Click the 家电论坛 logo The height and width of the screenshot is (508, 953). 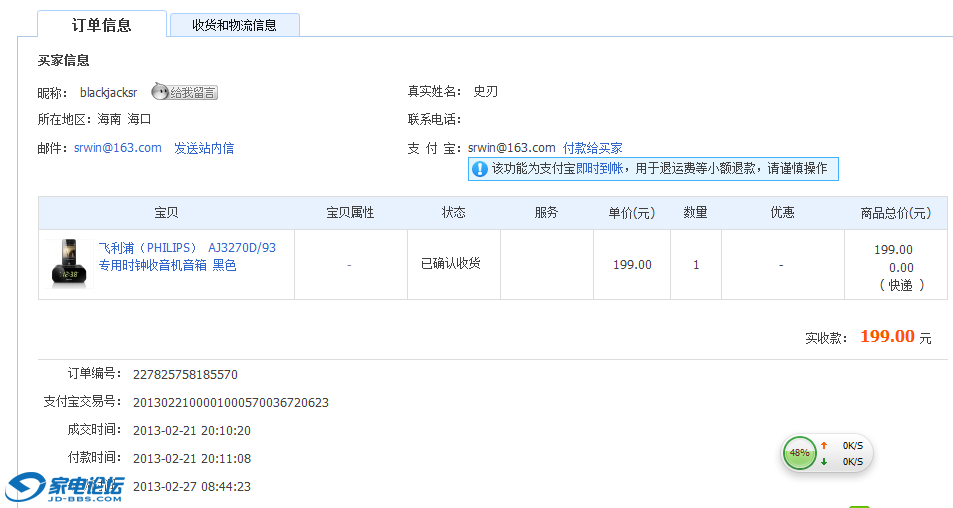65,487
